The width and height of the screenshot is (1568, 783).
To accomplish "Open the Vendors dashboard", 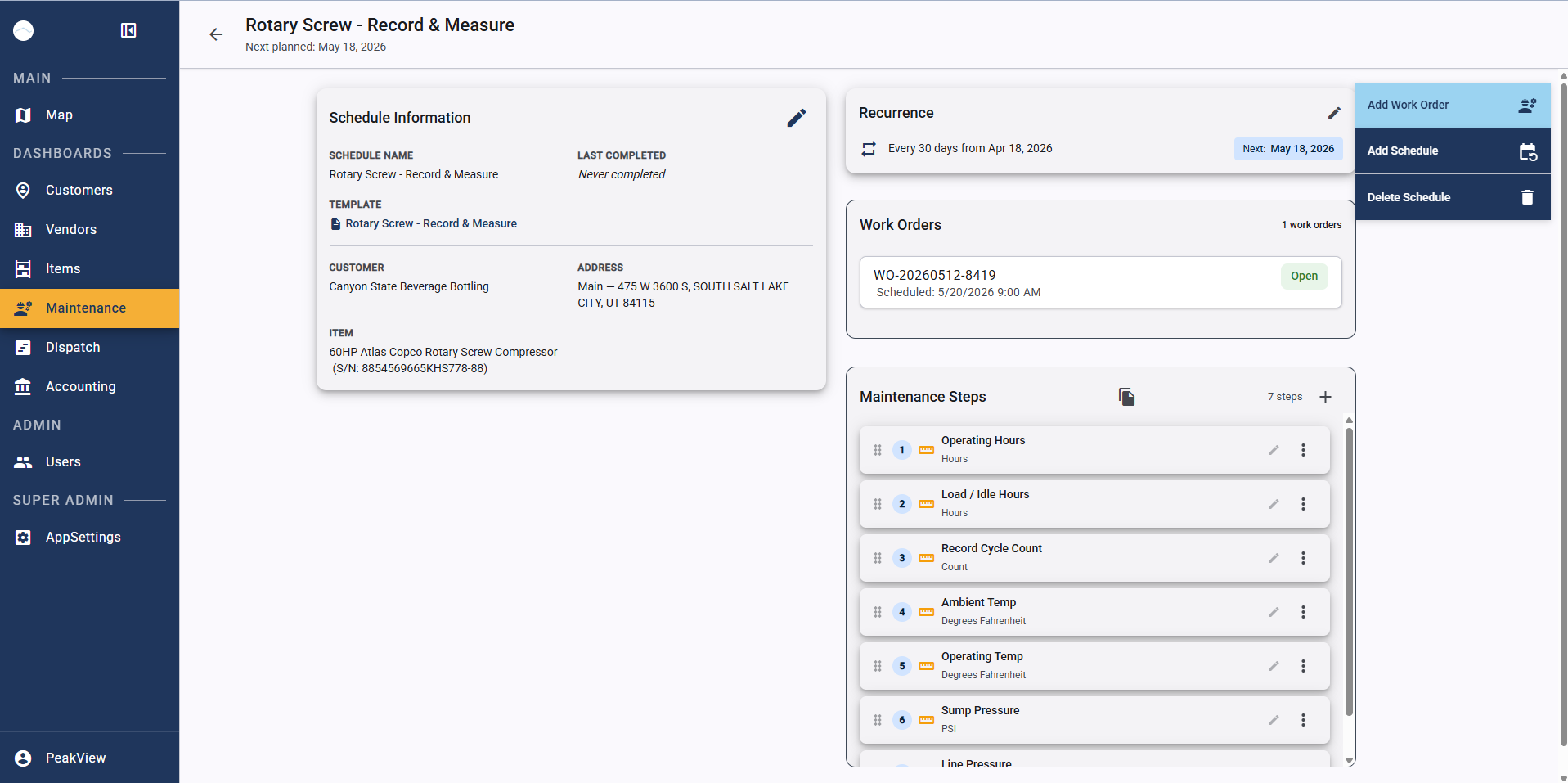I will (x=90, y=230).
